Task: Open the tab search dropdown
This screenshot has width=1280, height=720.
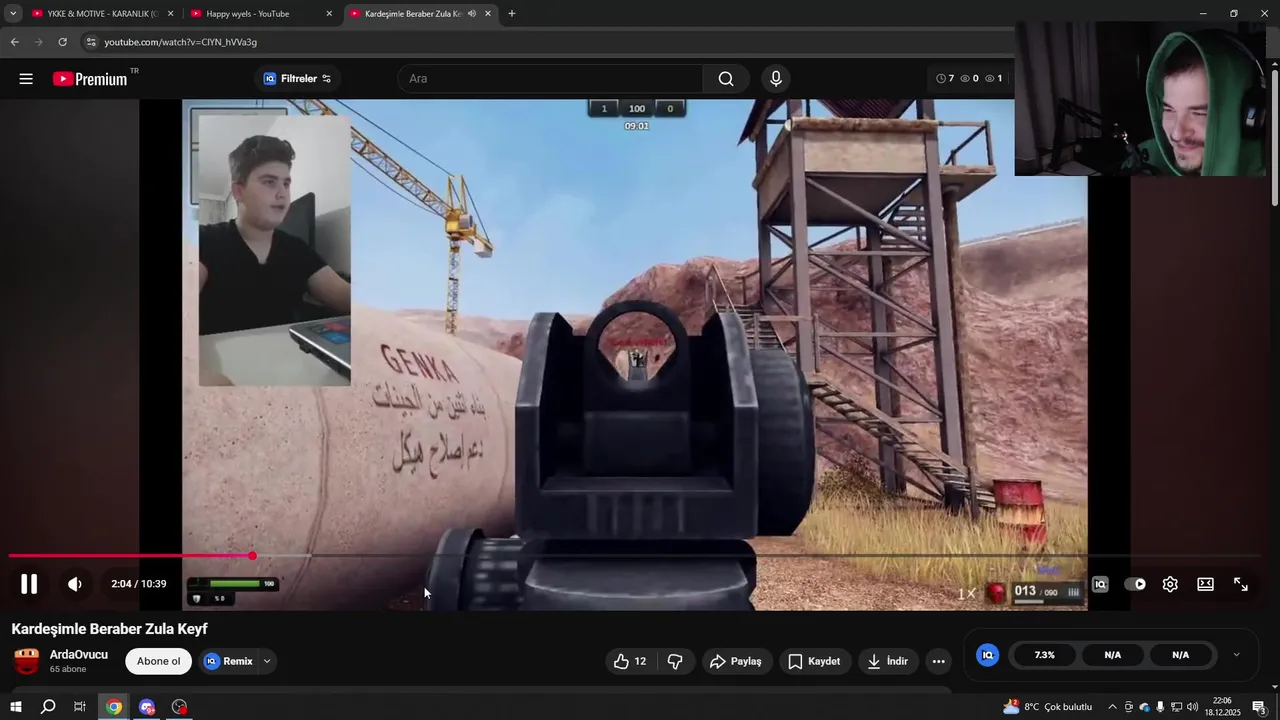Action: pyautogui.click(x=13, y=14)
